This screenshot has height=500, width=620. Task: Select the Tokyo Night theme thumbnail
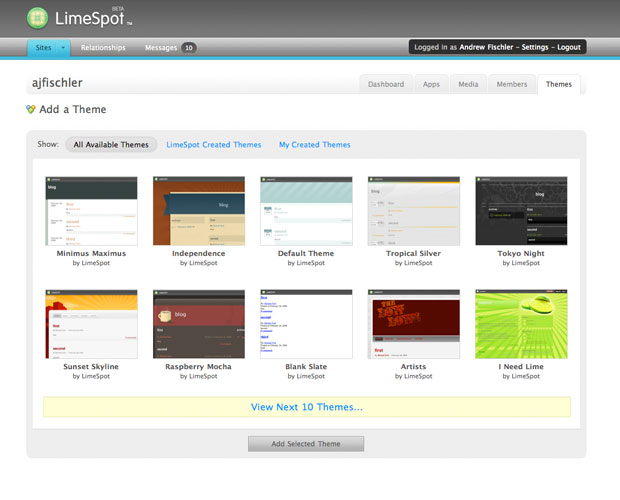point(521,211)
